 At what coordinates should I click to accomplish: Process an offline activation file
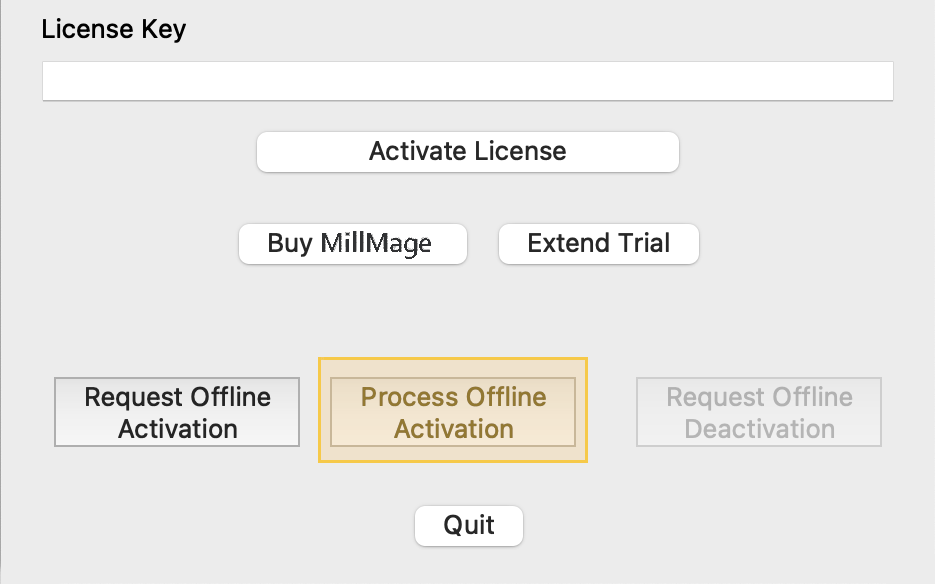coord(453,412)
